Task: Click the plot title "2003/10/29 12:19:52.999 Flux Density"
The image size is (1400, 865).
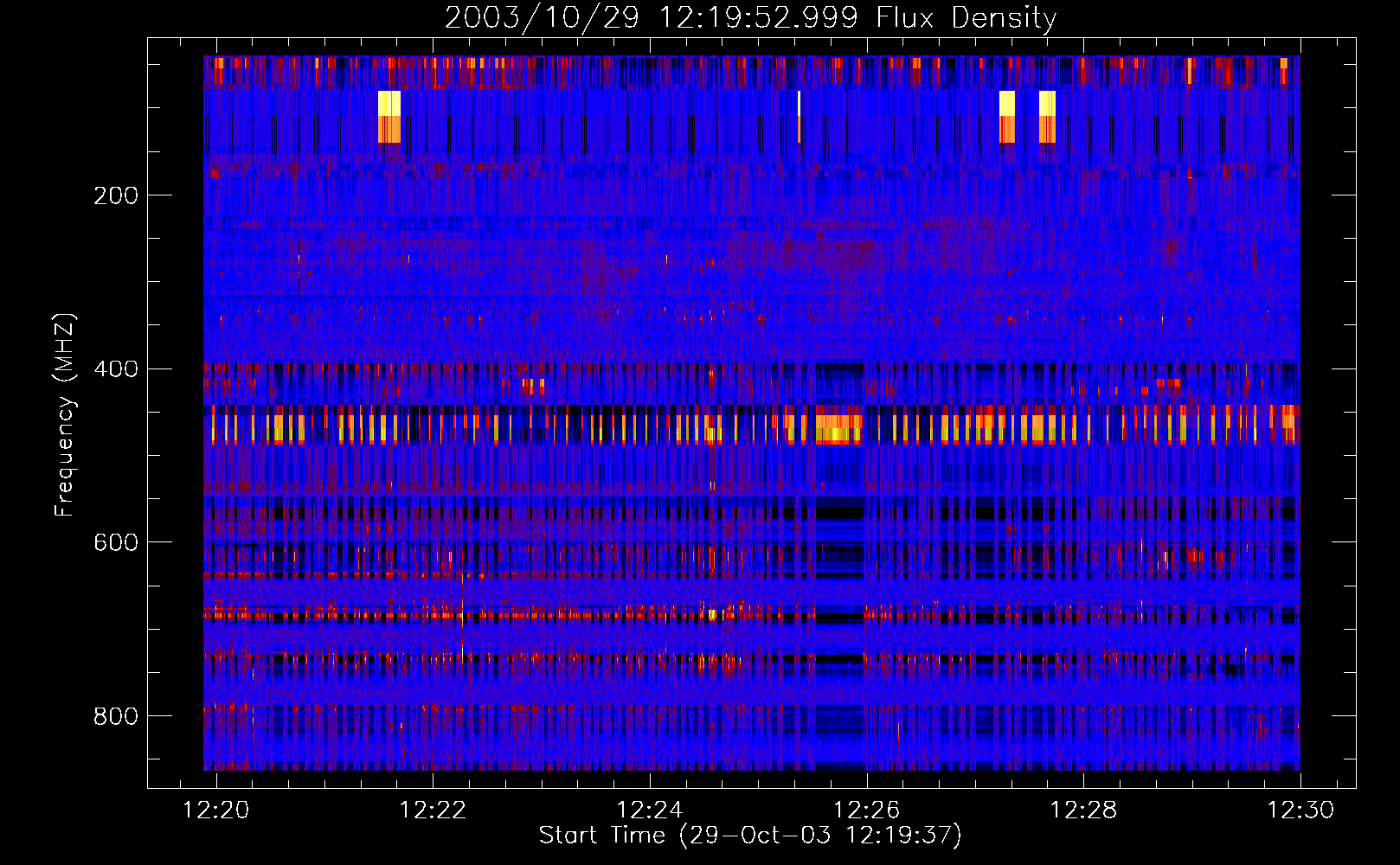Action: coord(750,17)
